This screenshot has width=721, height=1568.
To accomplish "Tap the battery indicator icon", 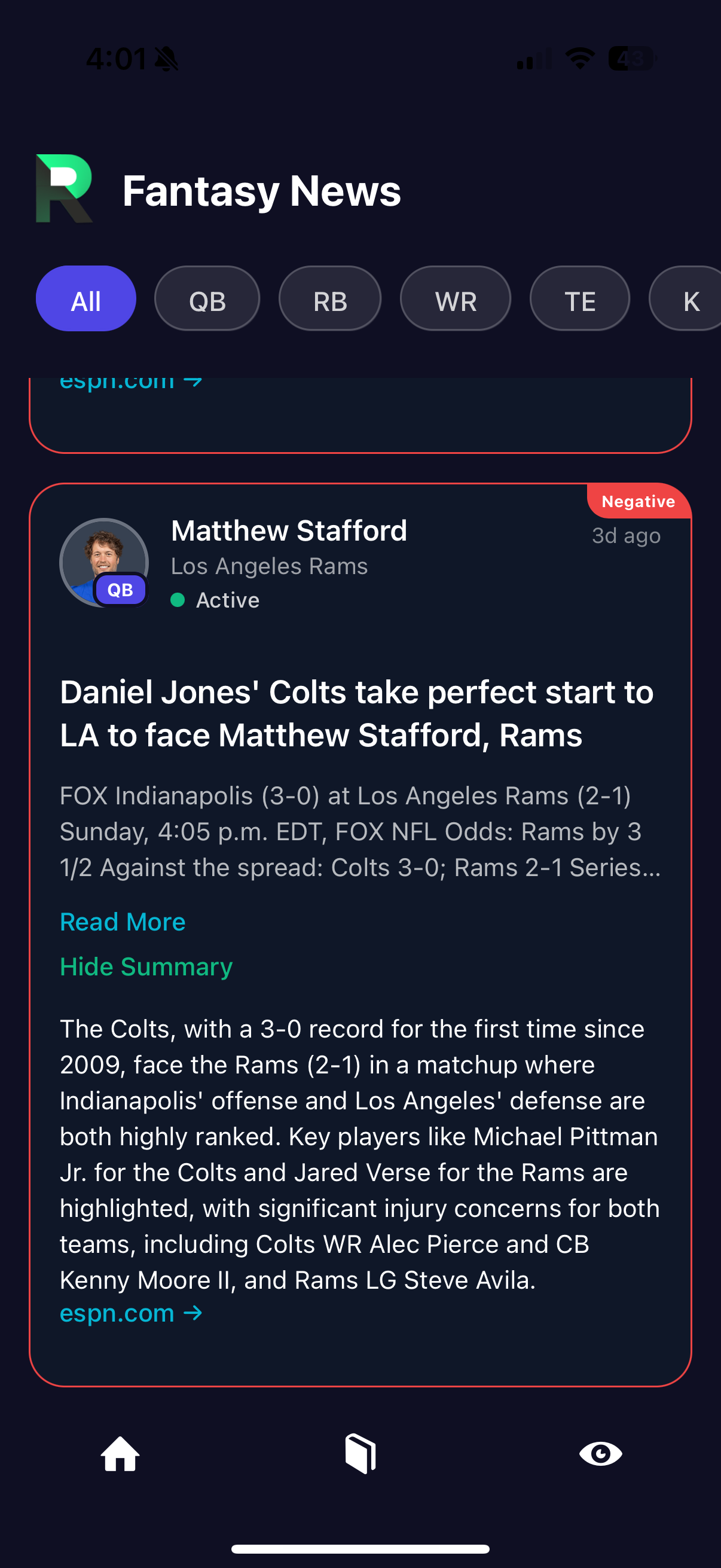I will pyautogui.click(x=631, y=59).
